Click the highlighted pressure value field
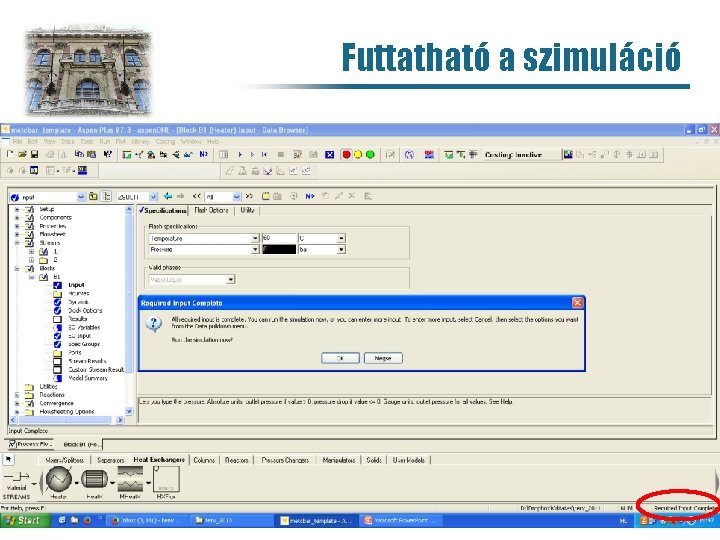This screenshot has width=720, height=540. 279,249
